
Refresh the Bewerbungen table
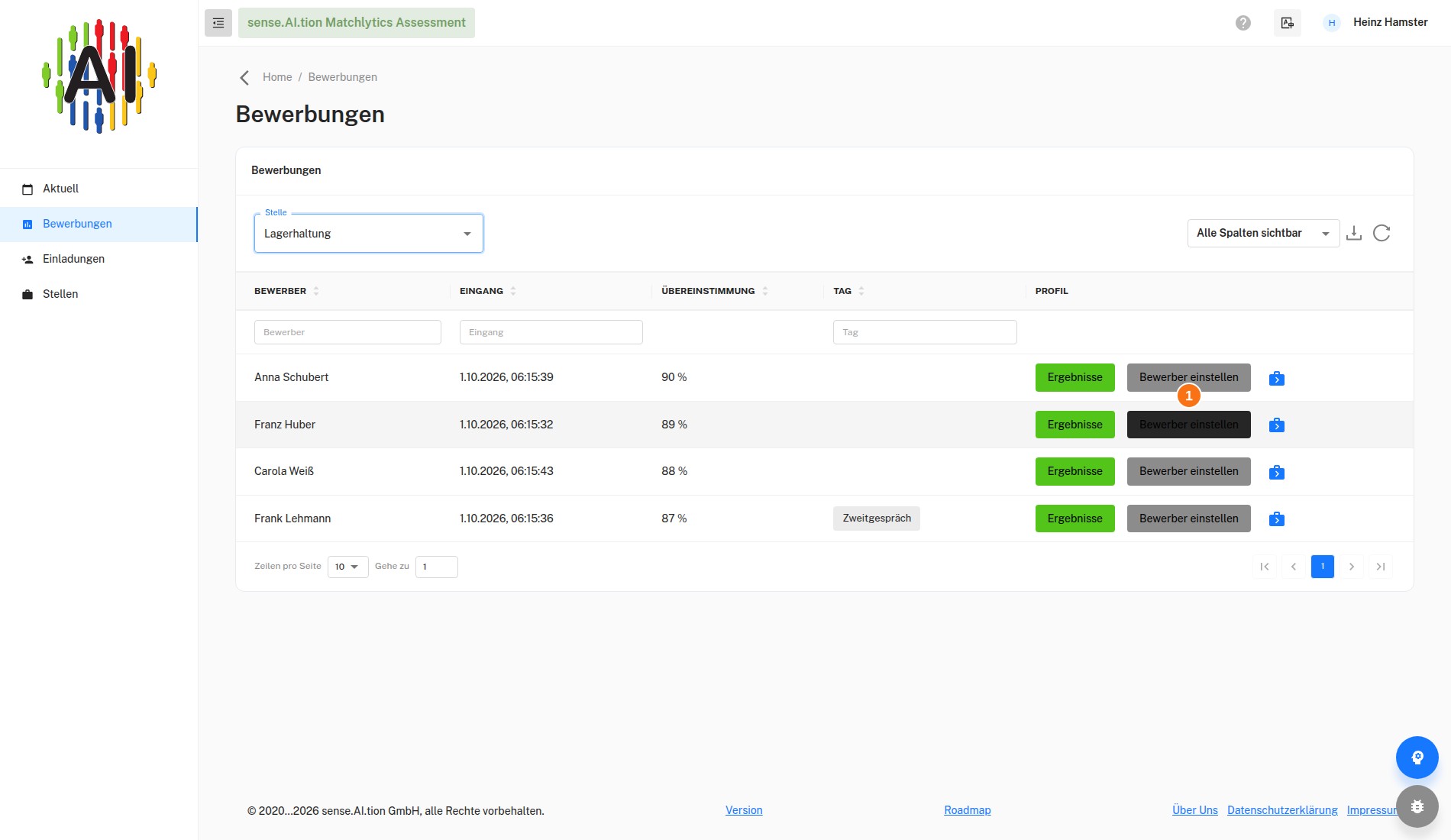(1382, 233)
